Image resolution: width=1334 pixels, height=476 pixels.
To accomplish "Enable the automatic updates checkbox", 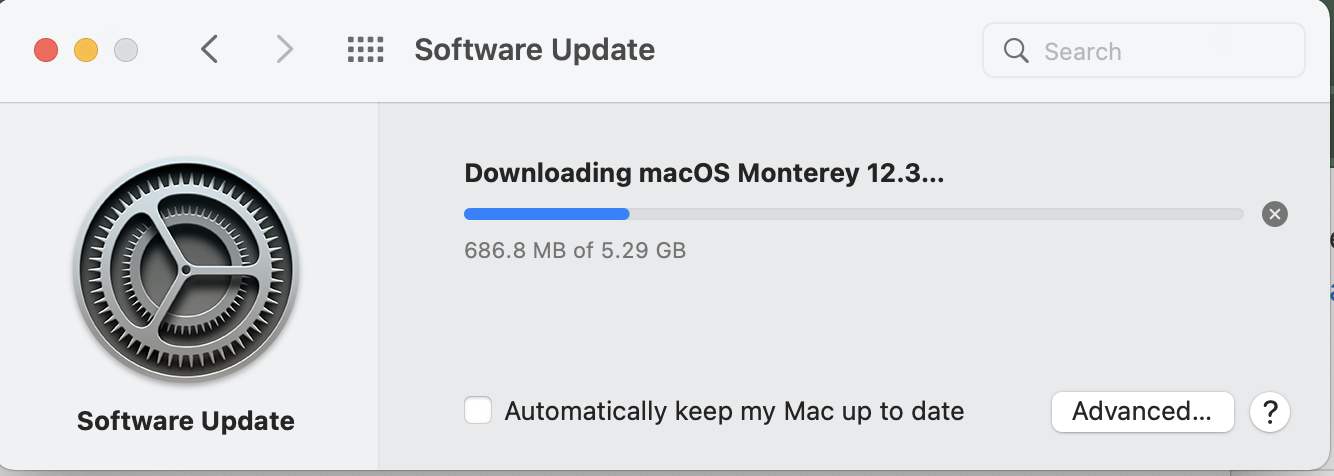I will [x=478, y=411].
